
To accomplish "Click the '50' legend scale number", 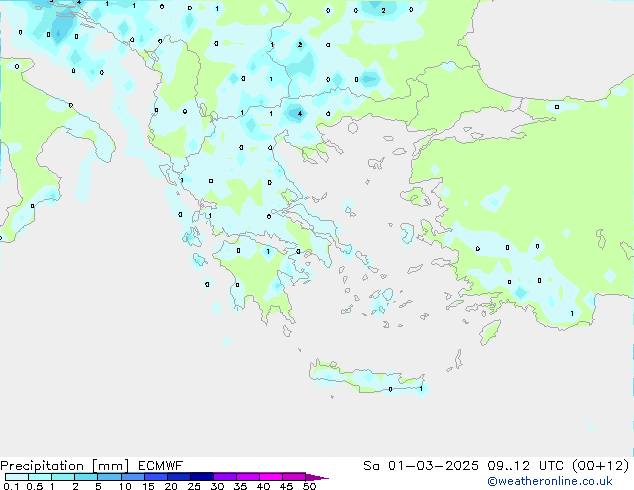I will click(x=309, y=486).
